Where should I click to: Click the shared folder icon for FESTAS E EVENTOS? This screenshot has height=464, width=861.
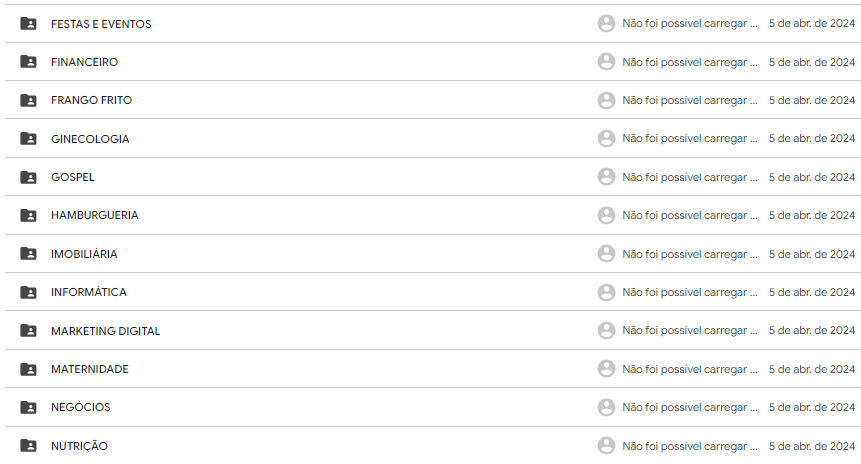point(28,24)
